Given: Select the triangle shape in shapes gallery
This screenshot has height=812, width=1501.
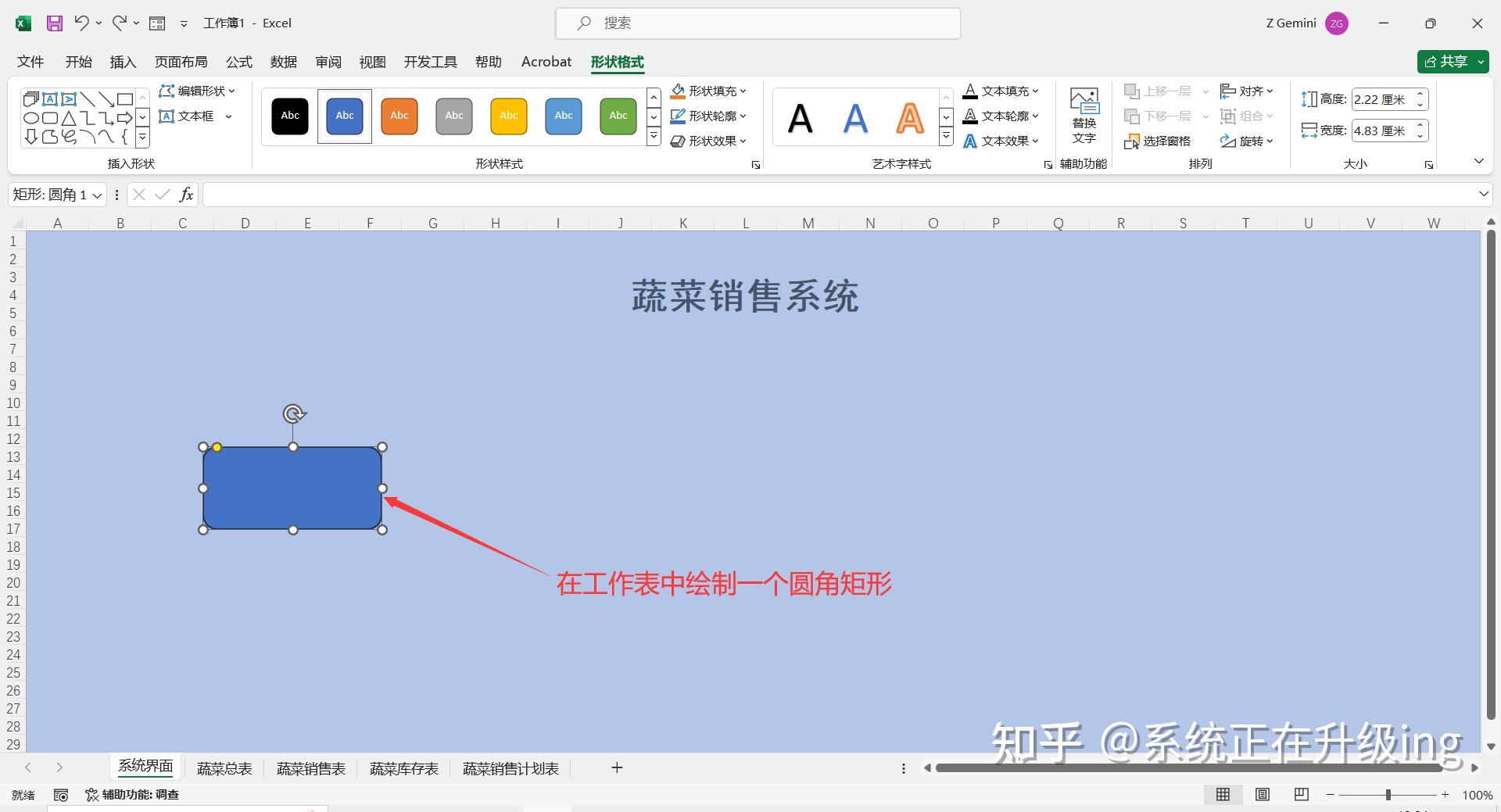Looking at the screenshot, I should pyautogui.click(x=69, y=118).
